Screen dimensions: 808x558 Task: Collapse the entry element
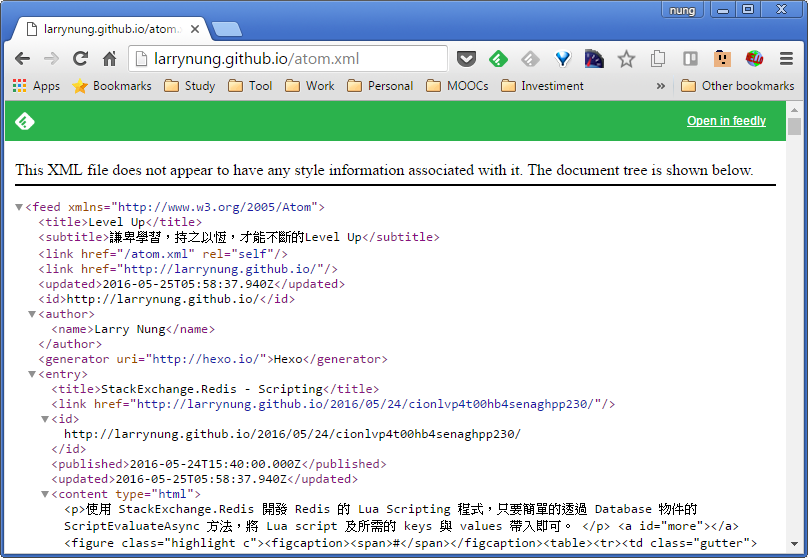32,375
